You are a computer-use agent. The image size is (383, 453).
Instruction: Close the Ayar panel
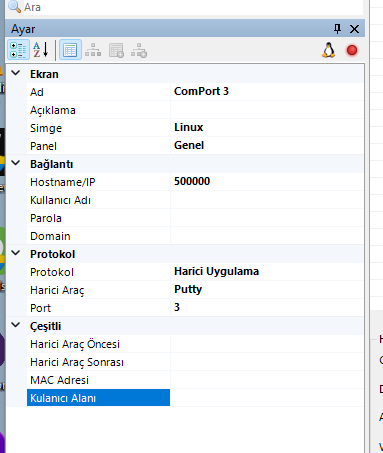pyautogui.click(x=354, y=29)
